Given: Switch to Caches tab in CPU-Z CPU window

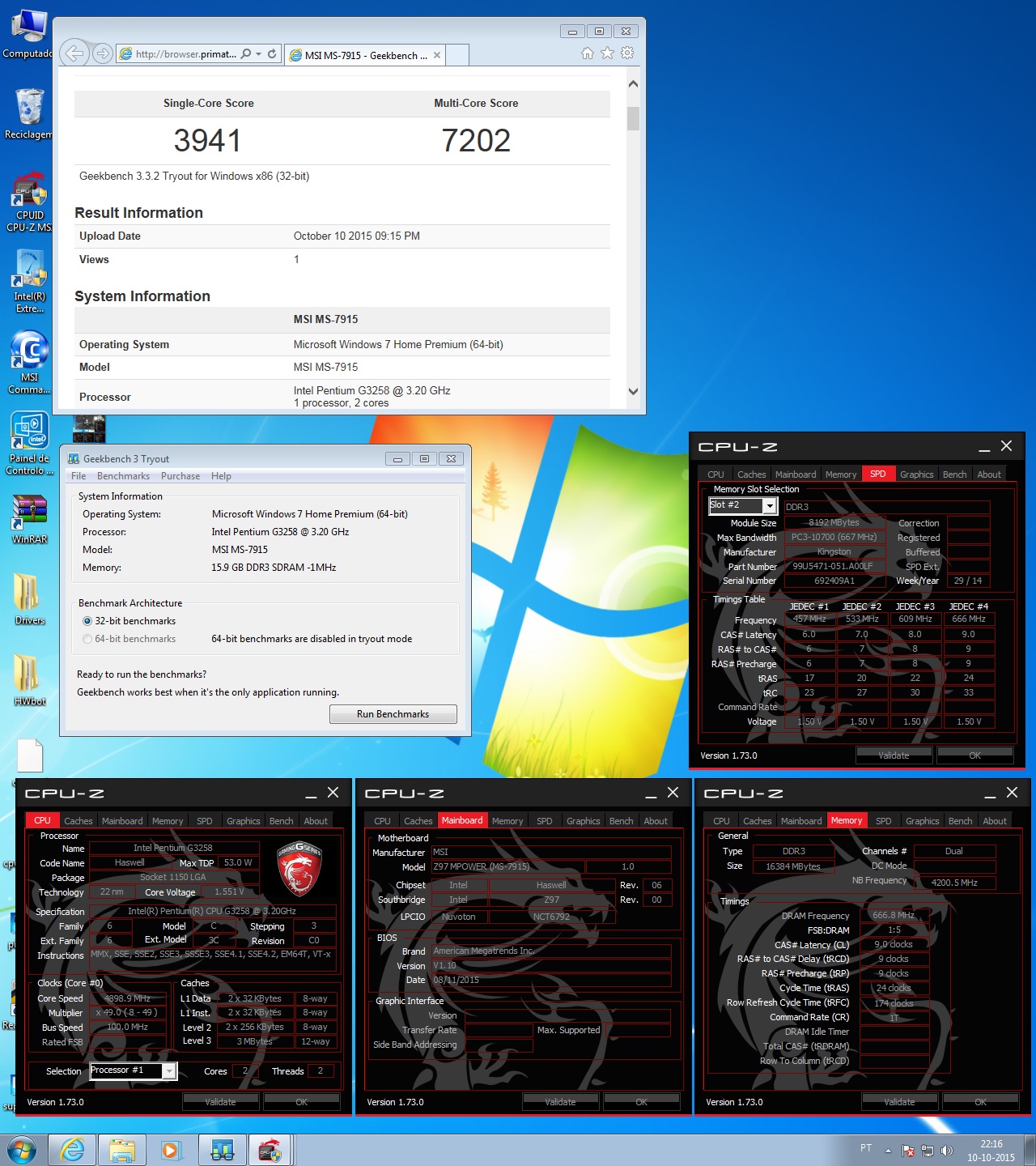Looking at the screenshot, I should point(79,821).
